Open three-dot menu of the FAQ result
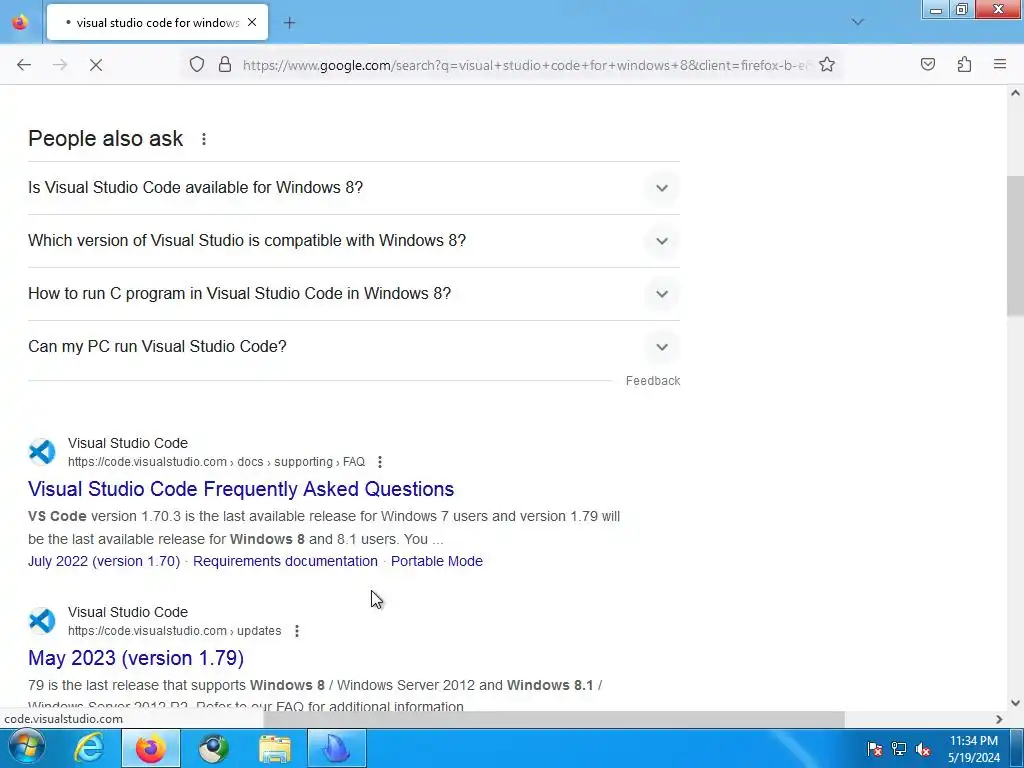Image resolution: width=1024 pixels, height=768 pixels. [x=379, y=462]
